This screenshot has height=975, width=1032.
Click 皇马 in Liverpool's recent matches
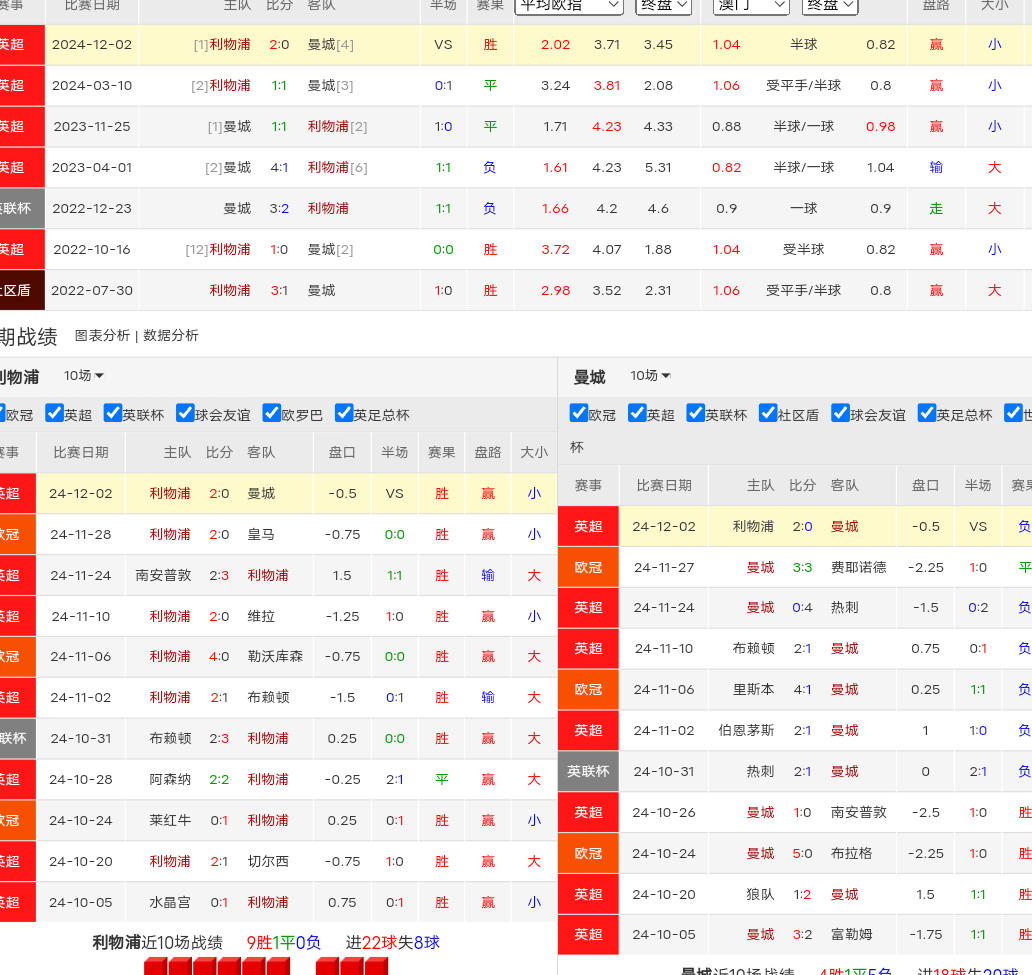point(261,535)
